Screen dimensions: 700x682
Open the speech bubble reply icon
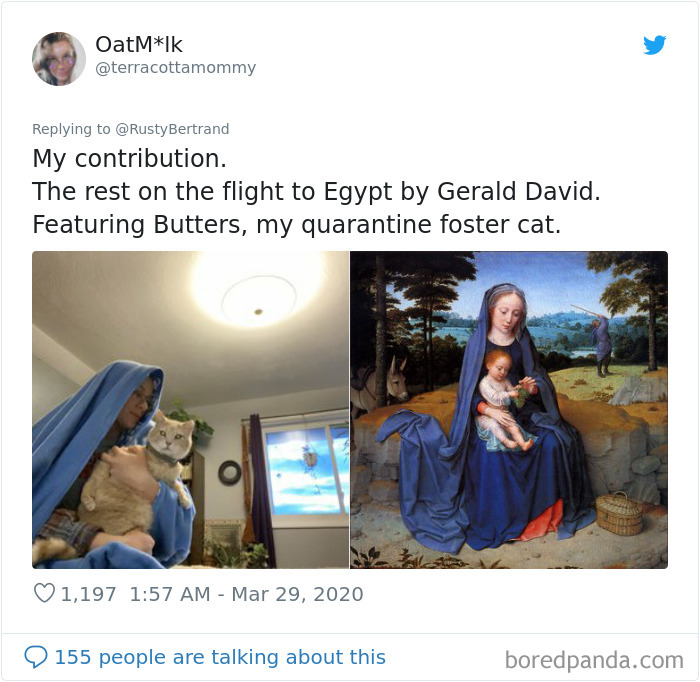36,657
